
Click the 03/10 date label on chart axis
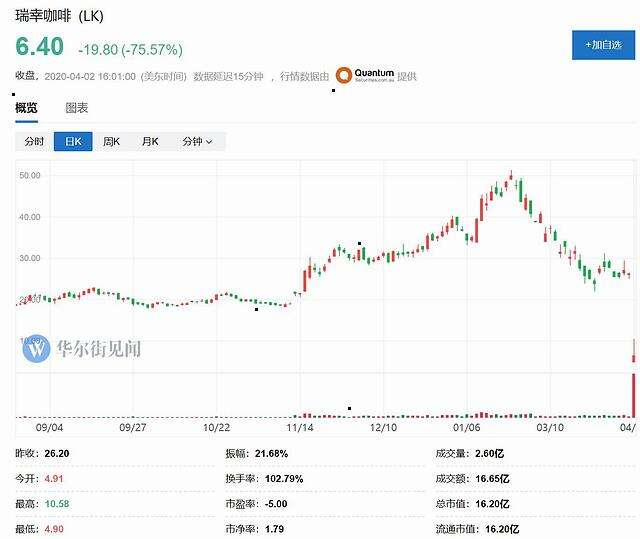tap(550, 427)
